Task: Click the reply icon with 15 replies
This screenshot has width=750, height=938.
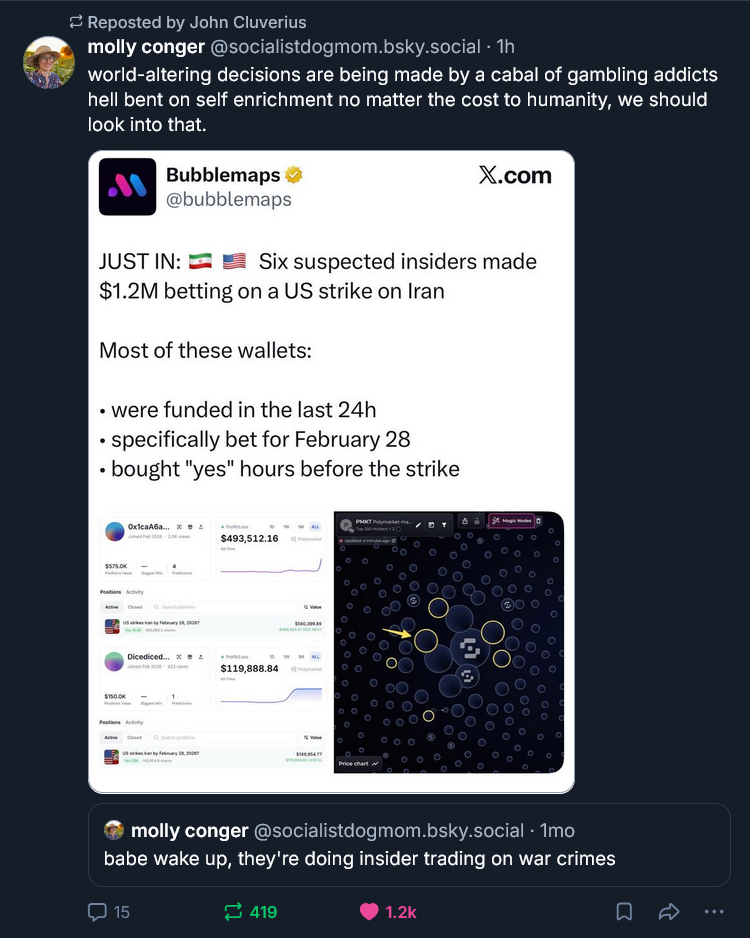Action: [97, 911]
